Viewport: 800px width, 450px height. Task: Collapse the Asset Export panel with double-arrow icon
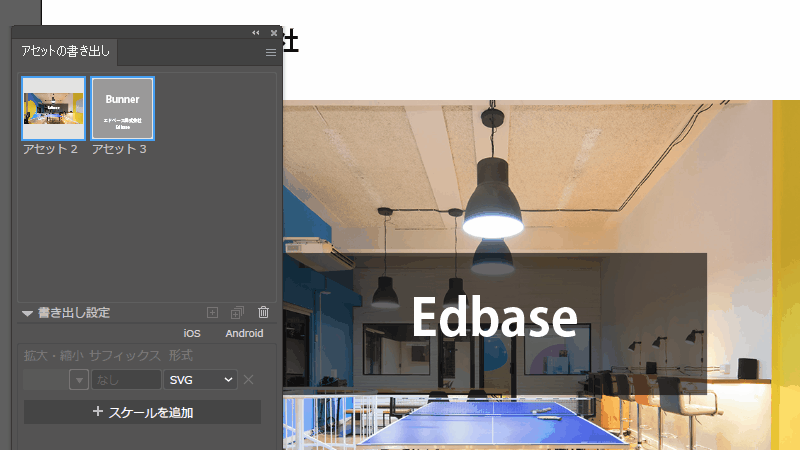pos(255,33)
